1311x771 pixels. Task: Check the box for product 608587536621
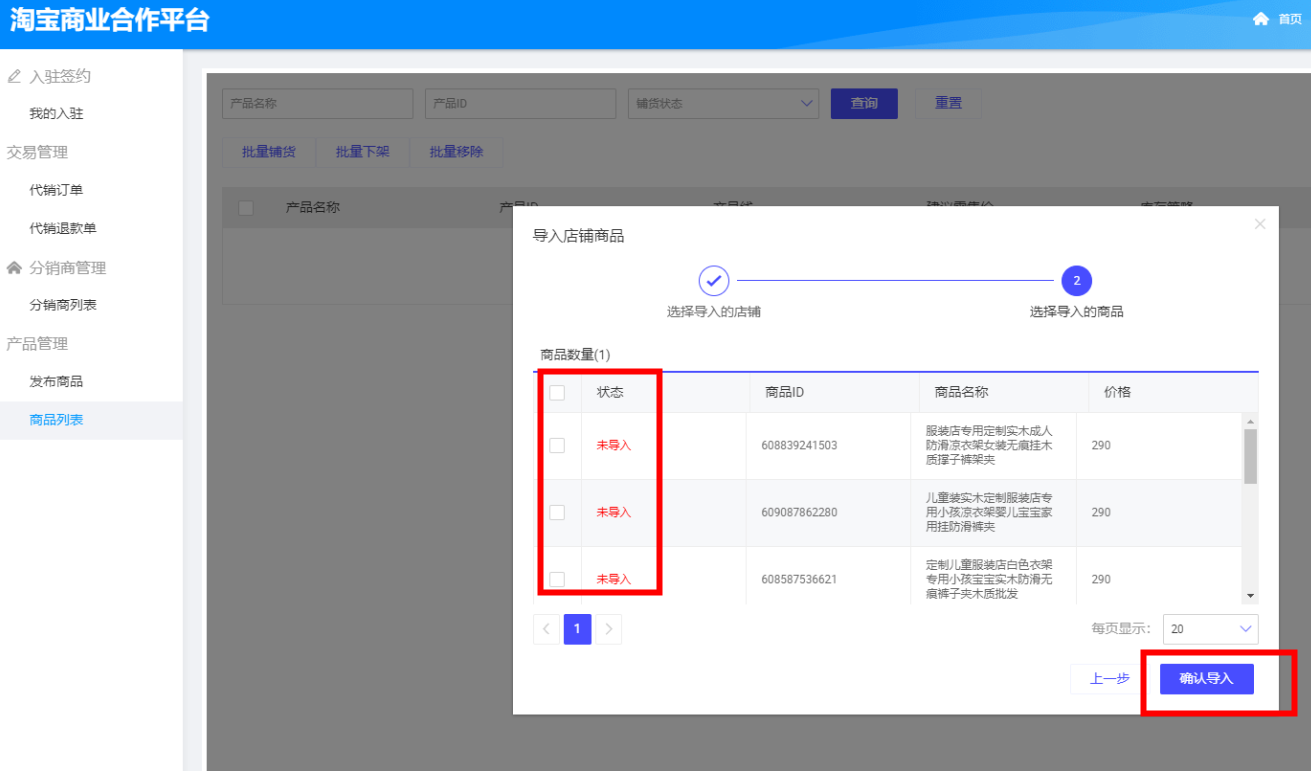pos(557,579)
